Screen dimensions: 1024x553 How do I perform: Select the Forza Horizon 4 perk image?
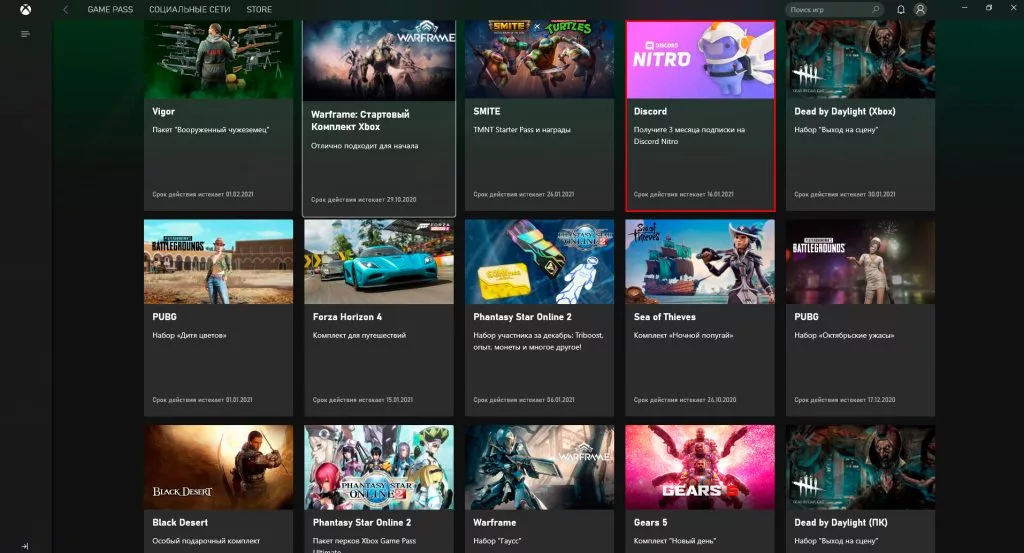coord(379,262)
